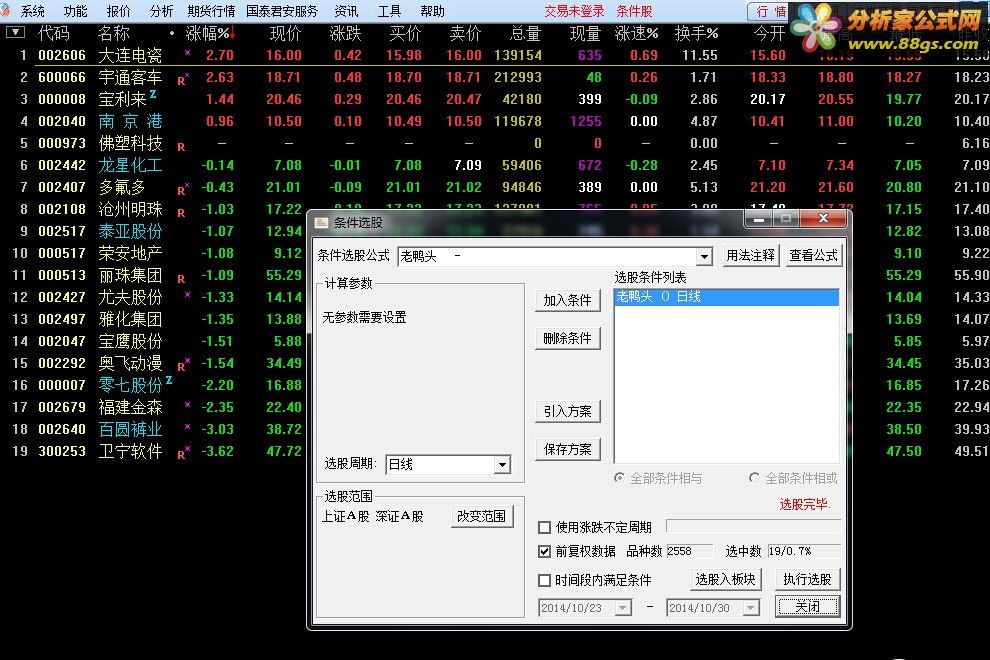This screenshot has width=990, height=660.
Task: Select stock row 沧州明珠
Action: (x=153, y=209)
